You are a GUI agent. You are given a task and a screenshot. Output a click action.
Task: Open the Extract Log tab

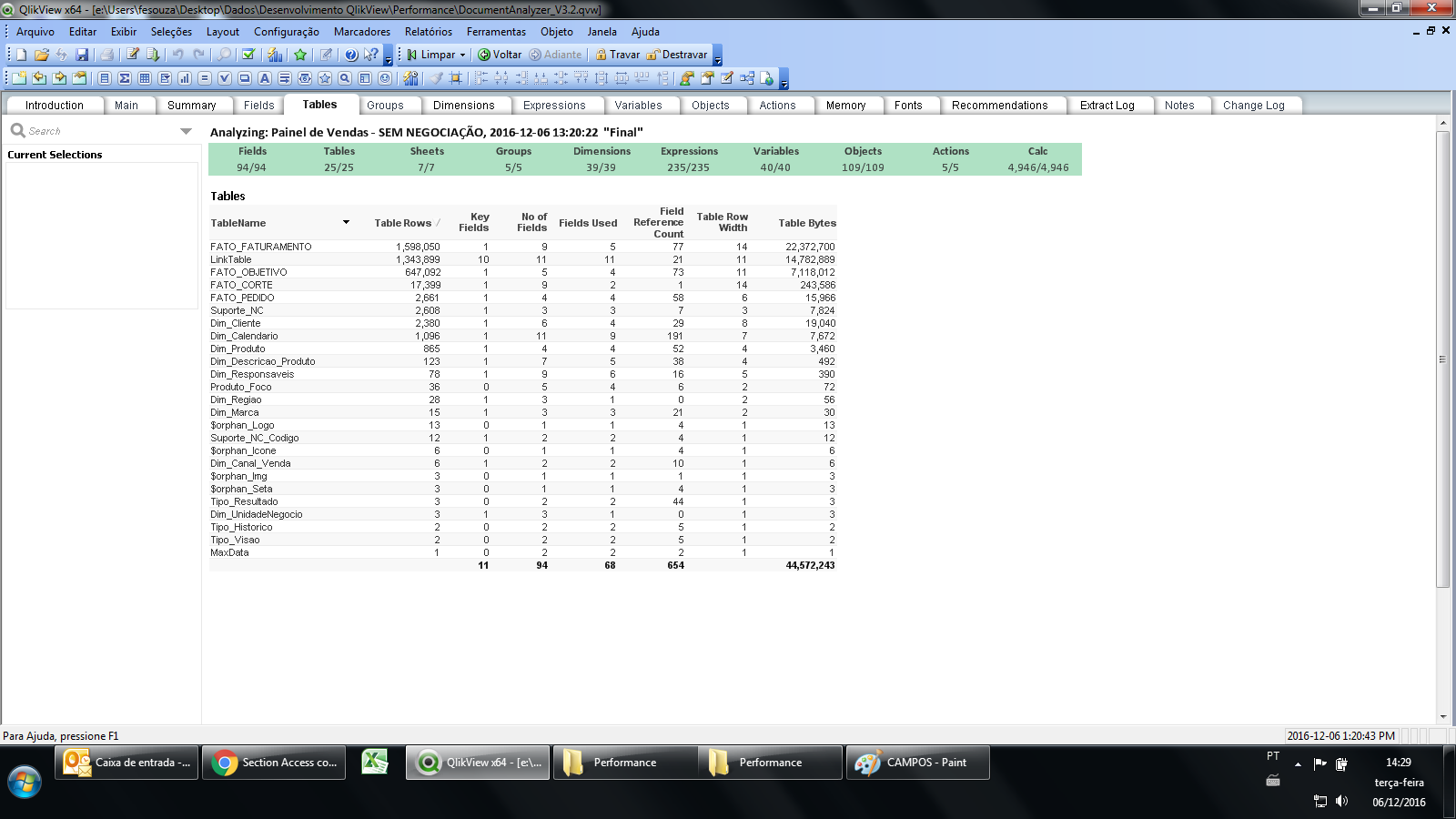(x=1107, y=106)
